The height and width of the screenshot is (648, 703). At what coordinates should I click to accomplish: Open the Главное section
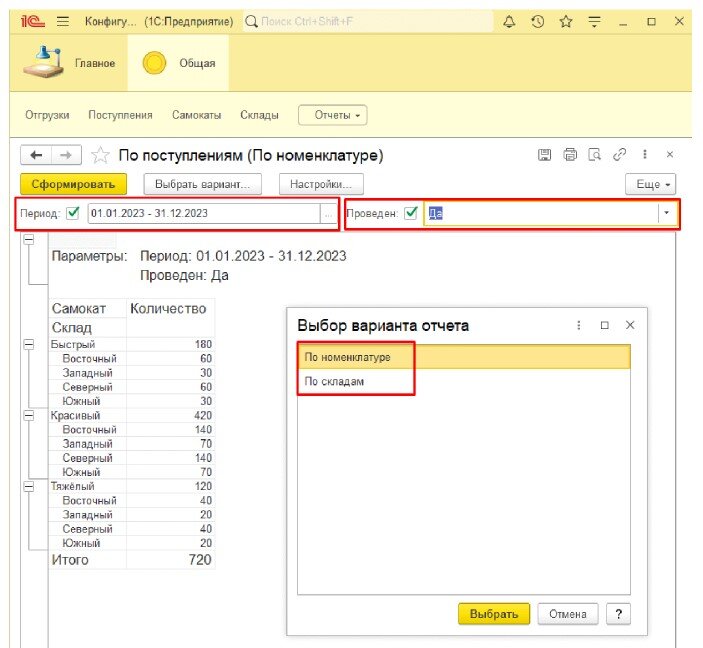click(x=69, y=63)
